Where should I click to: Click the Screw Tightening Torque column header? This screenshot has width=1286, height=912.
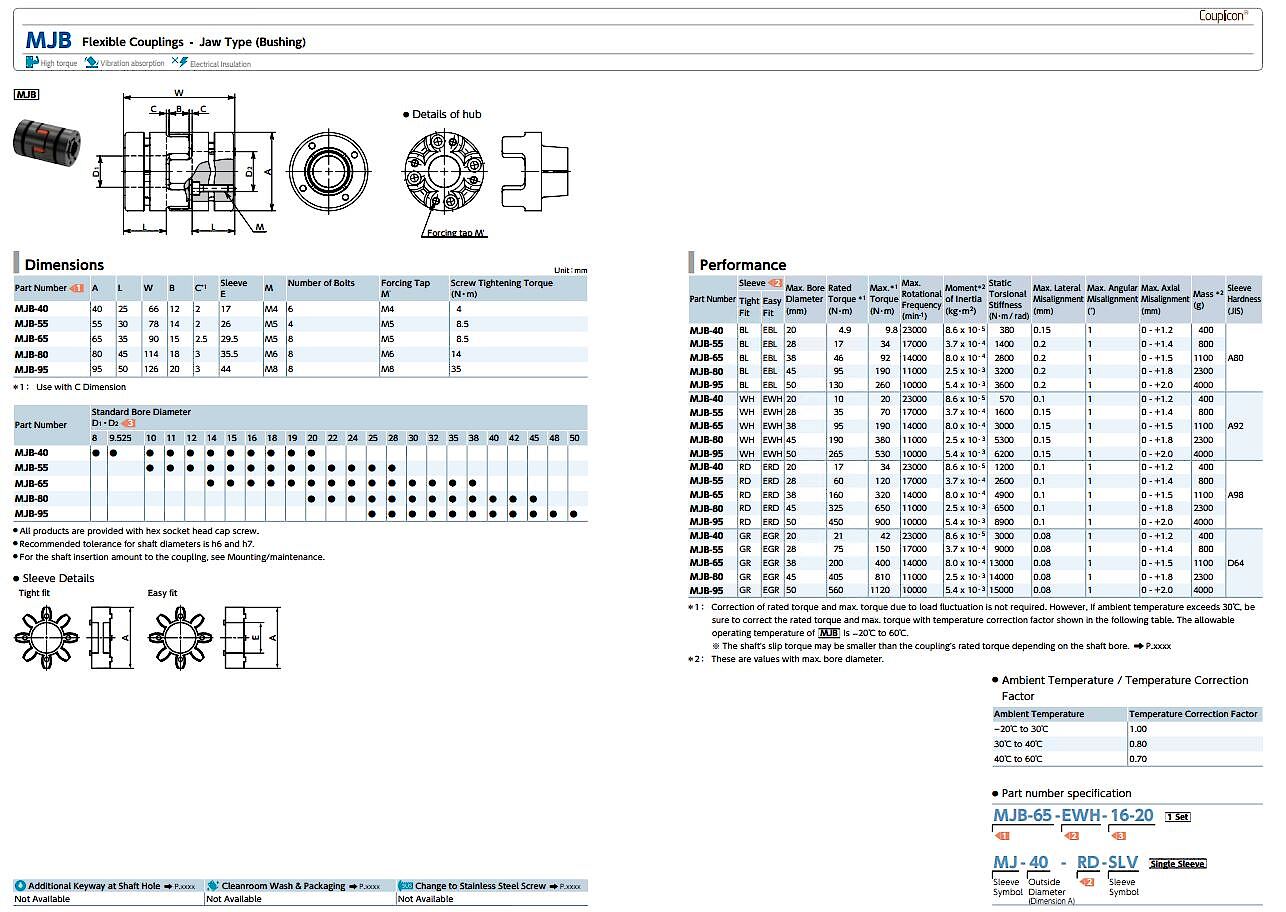[x=518, y=288]
